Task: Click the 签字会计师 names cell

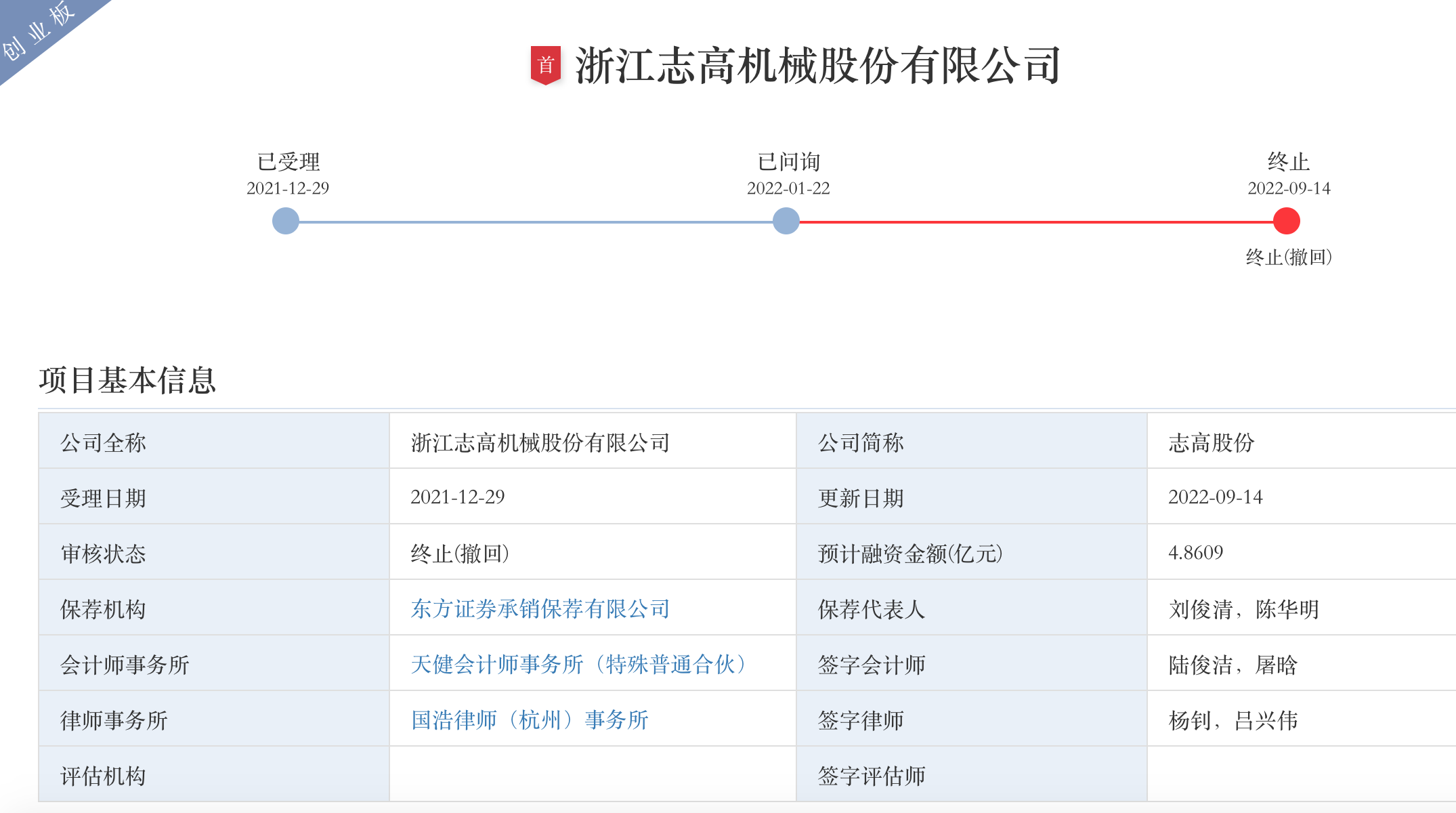Action: point(1233,665)
